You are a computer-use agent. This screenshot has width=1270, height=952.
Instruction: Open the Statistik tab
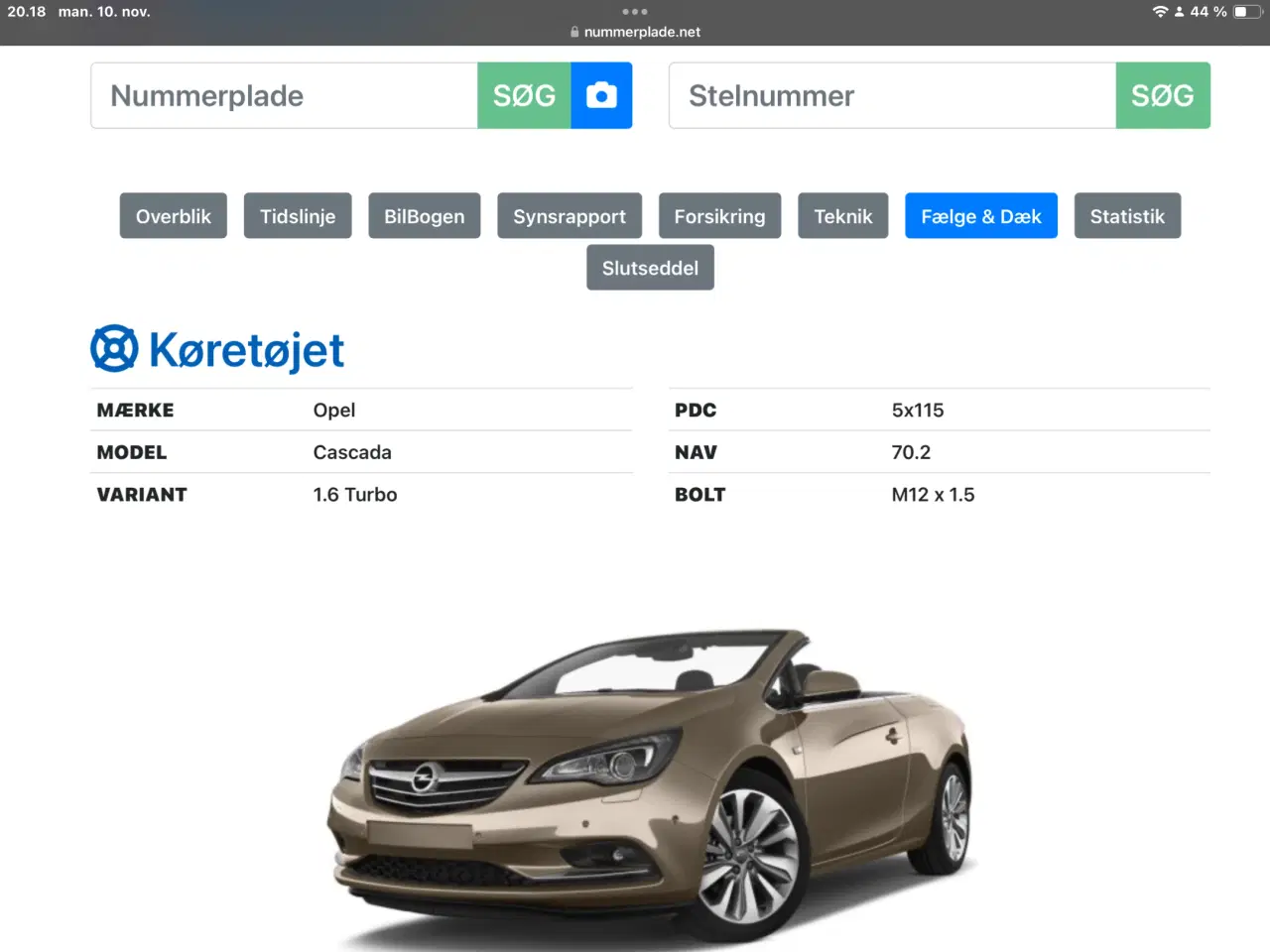click(1127, 215)
